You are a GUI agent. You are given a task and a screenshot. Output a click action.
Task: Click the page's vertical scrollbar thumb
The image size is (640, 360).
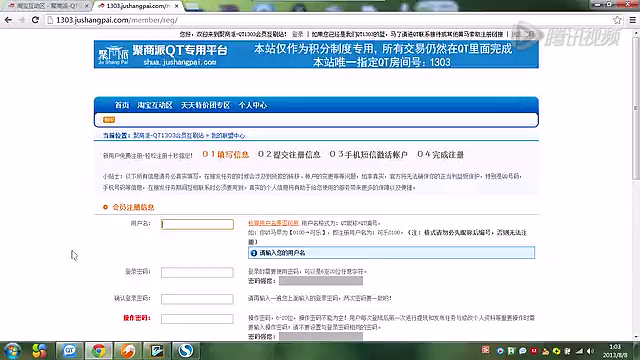(636, 108)
